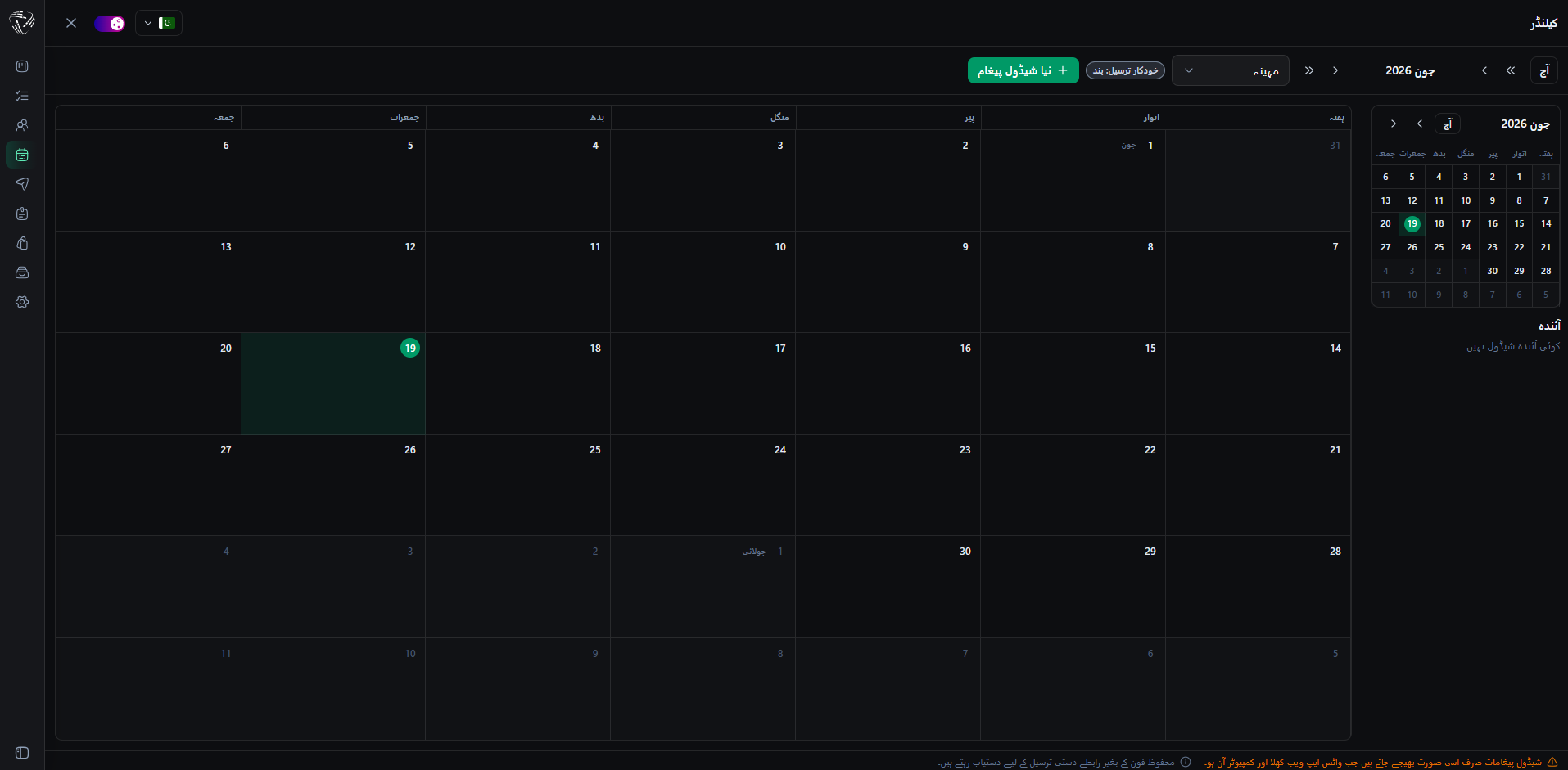The height and width of the screenshot is (770, 1568).
Task: Click the app logo at the top of the sidebar
Action: pos(22,22)
